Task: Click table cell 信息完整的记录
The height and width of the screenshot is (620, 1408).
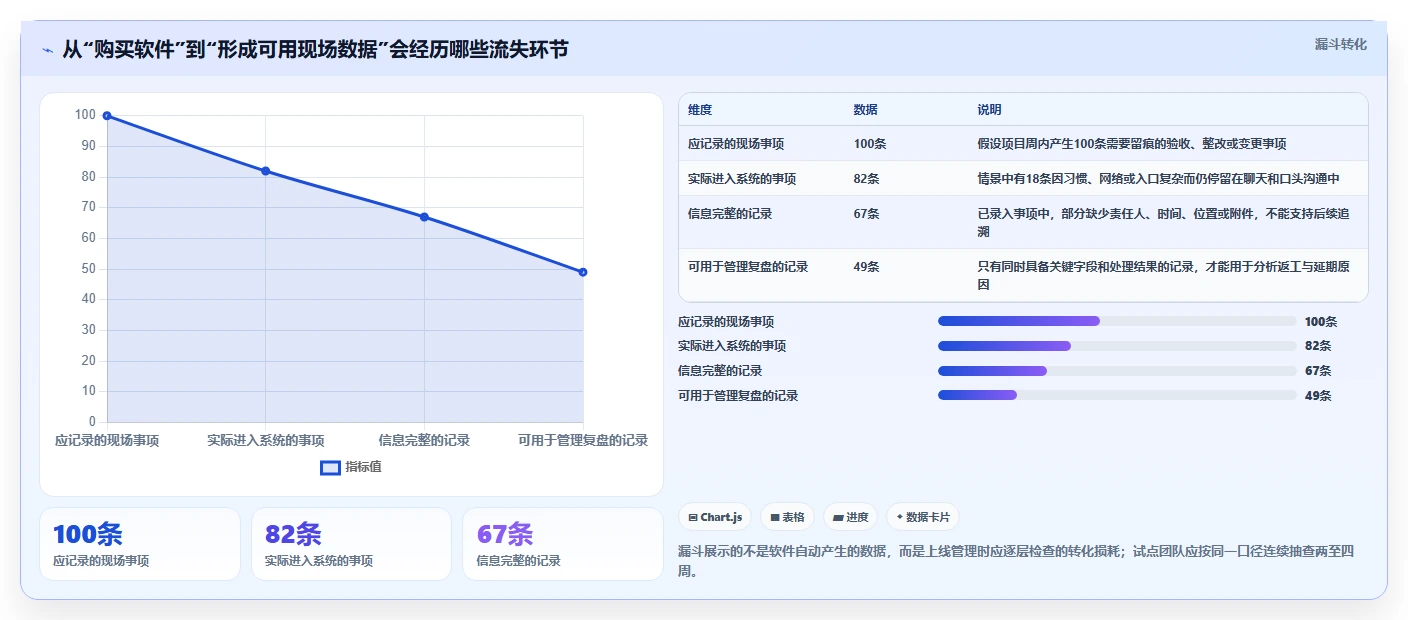Action: [730, 214]
